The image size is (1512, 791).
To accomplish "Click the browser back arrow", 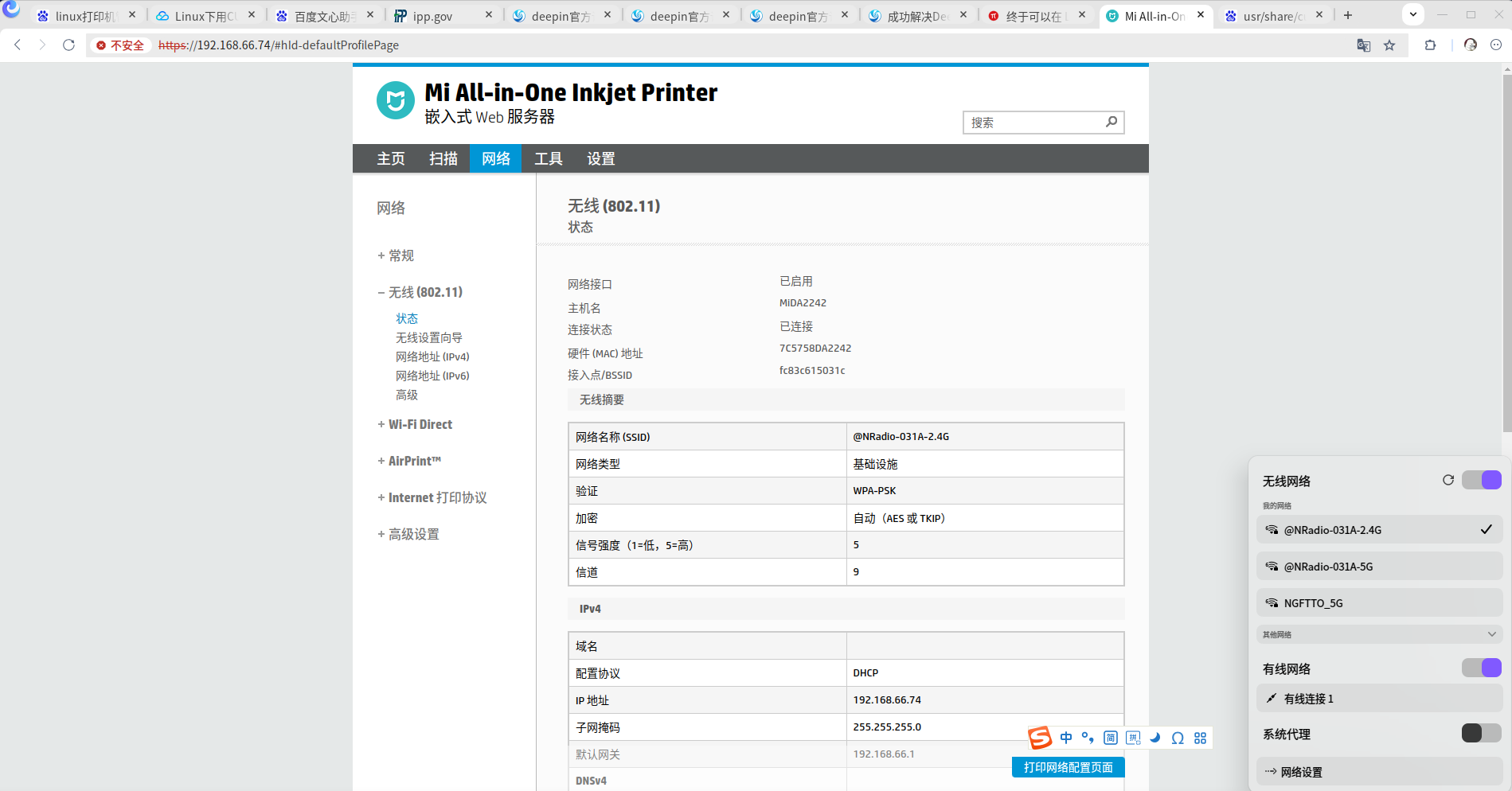I will tap(18, 45).
